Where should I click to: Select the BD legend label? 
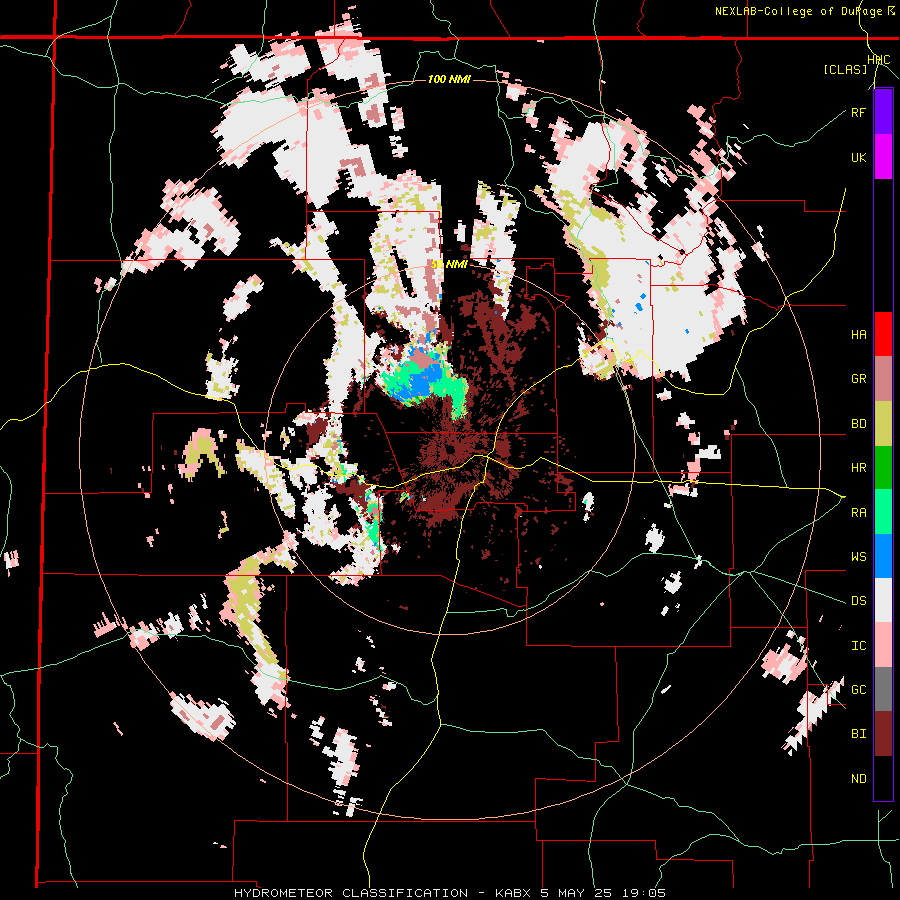(x=858, y=424)
